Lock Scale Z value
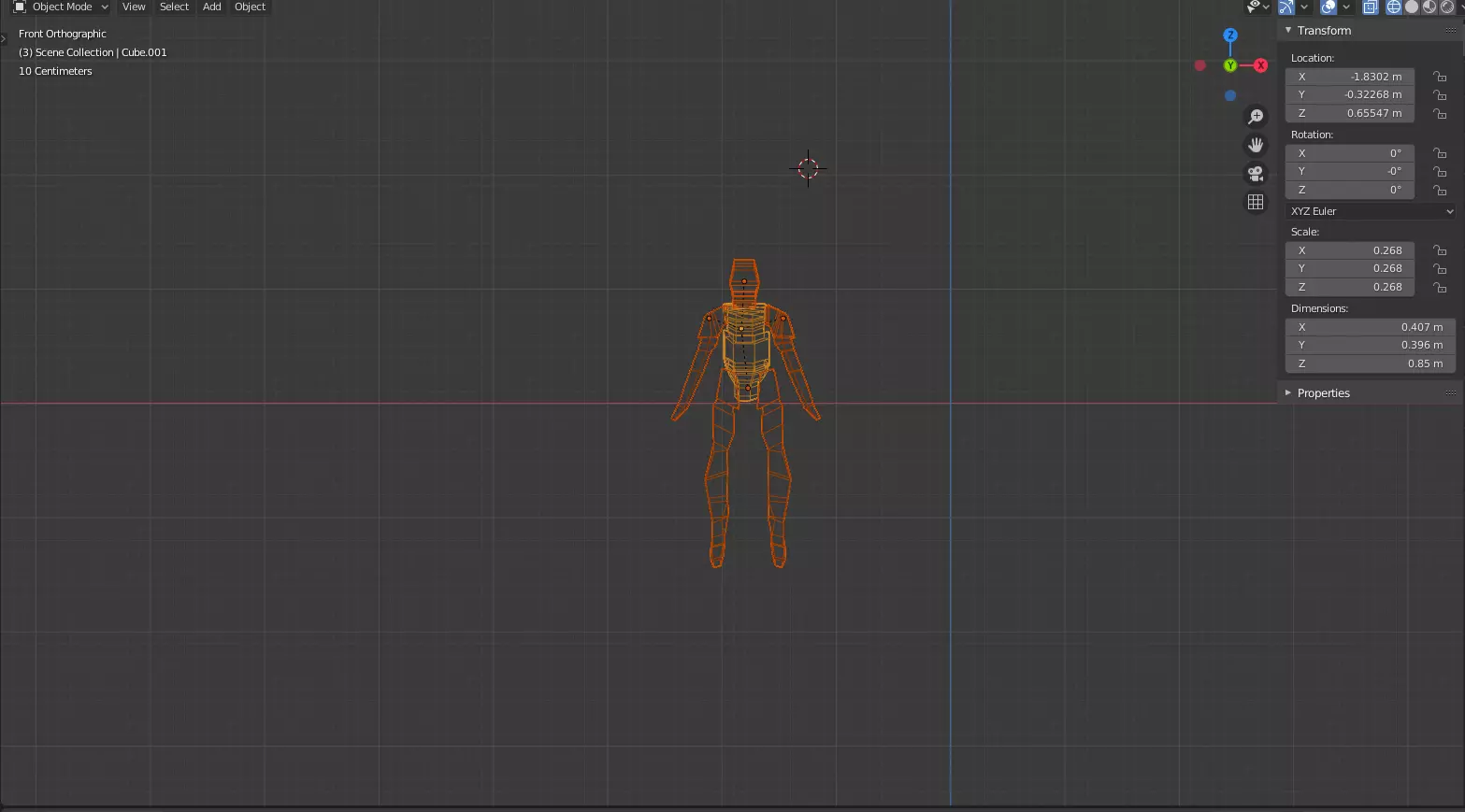This screenshot has width=1465, height=812. click(1440, 287)
